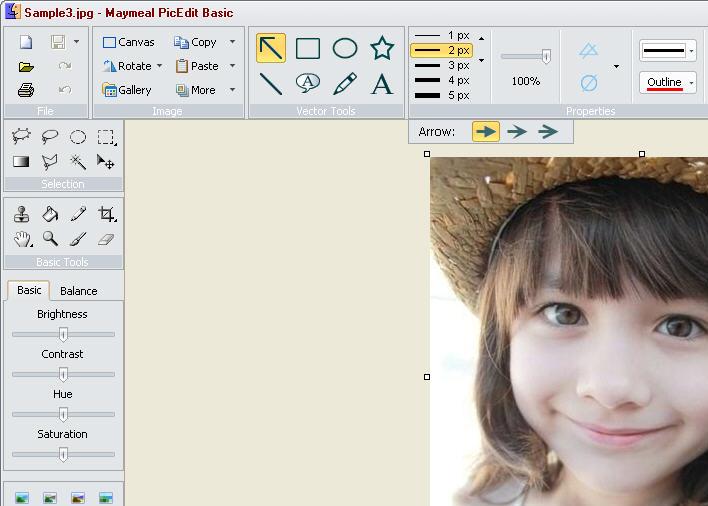Expand the Outline color dropdown
Viewport: 708px width, 506px height.
click(x=692, y=83)
